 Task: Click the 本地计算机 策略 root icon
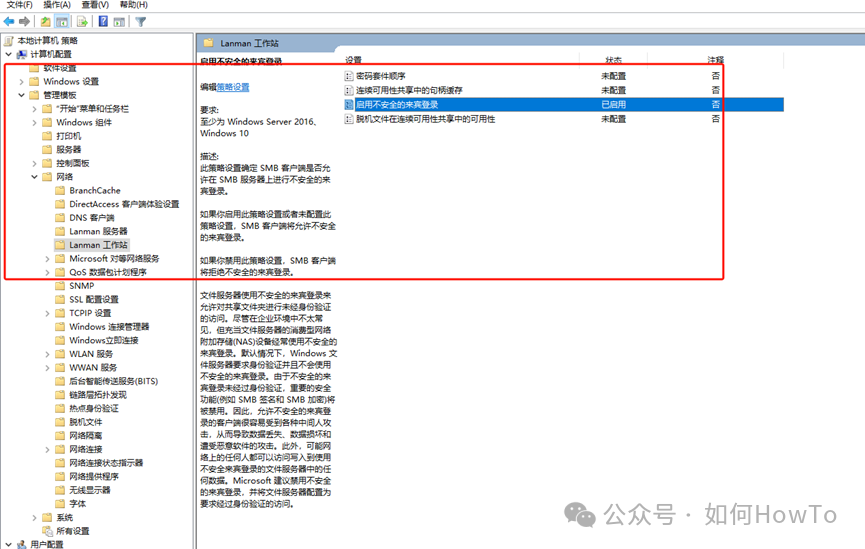[9, 41]
